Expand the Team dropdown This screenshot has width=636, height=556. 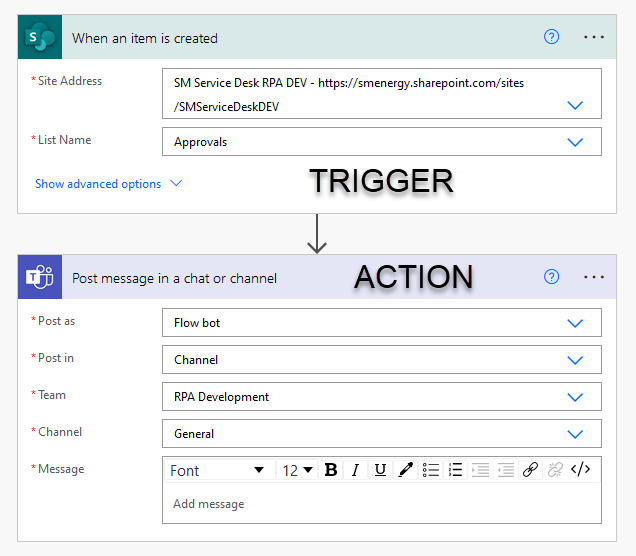(x=575, y=397)
